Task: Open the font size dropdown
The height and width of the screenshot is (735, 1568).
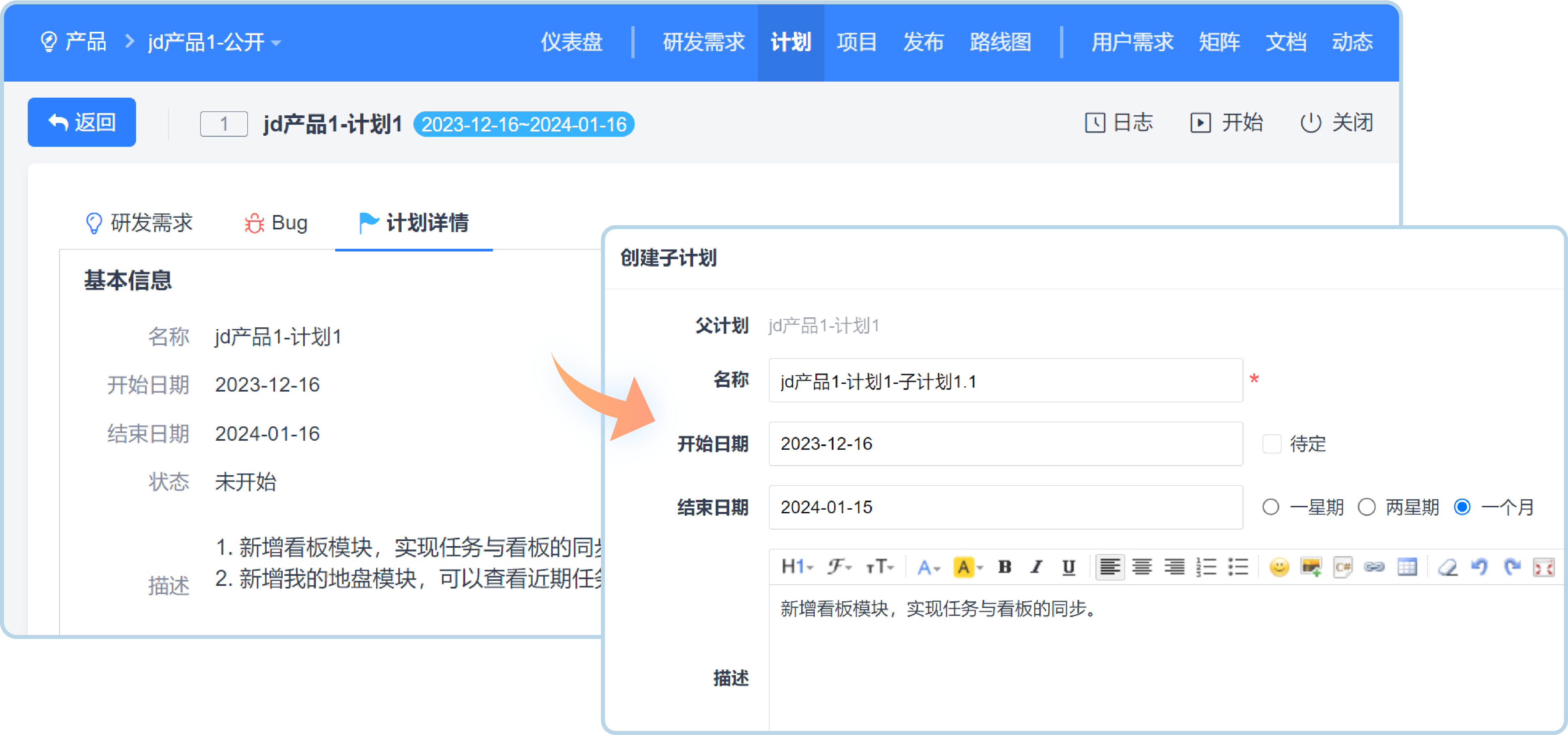Action: pos(879,567)
